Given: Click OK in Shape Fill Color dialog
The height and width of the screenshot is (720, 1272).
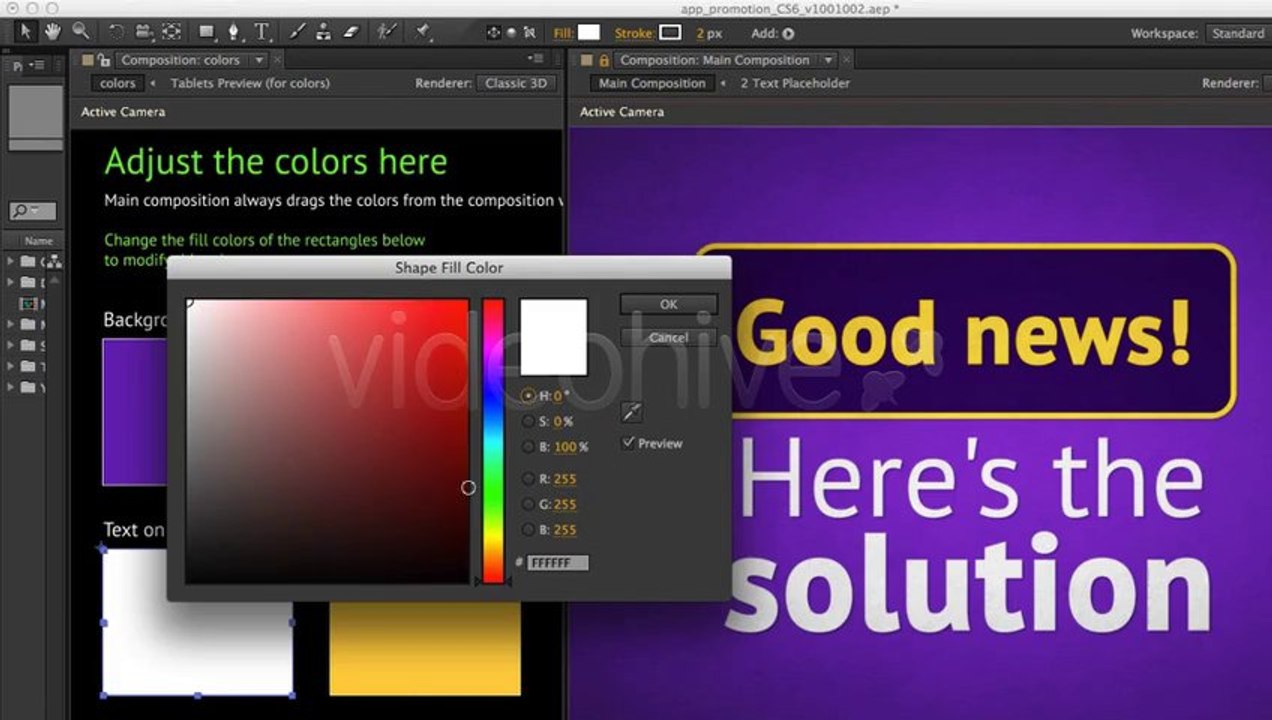Looking at the screenshot, I should (668, 304).
